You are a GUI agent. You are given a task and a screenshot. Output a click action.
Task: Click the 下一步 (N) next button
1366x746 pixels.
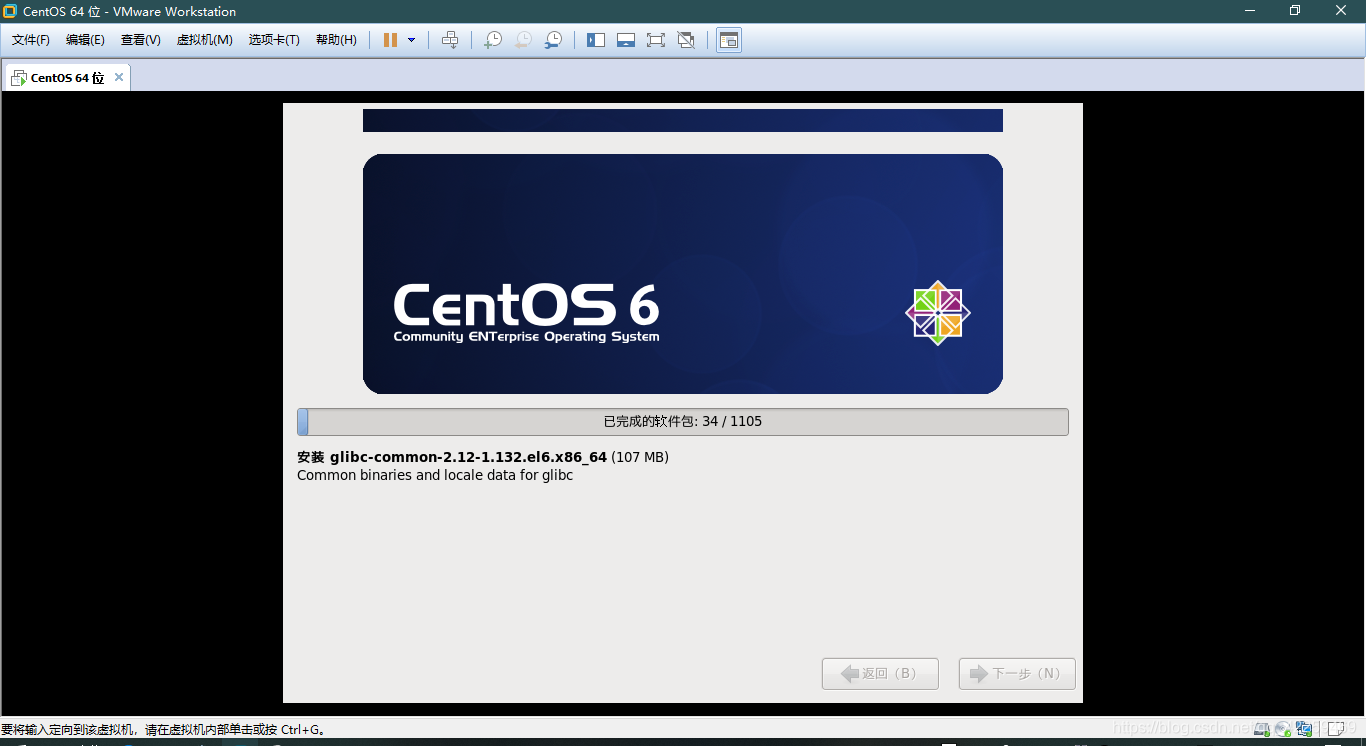(x=1017, y=674)
